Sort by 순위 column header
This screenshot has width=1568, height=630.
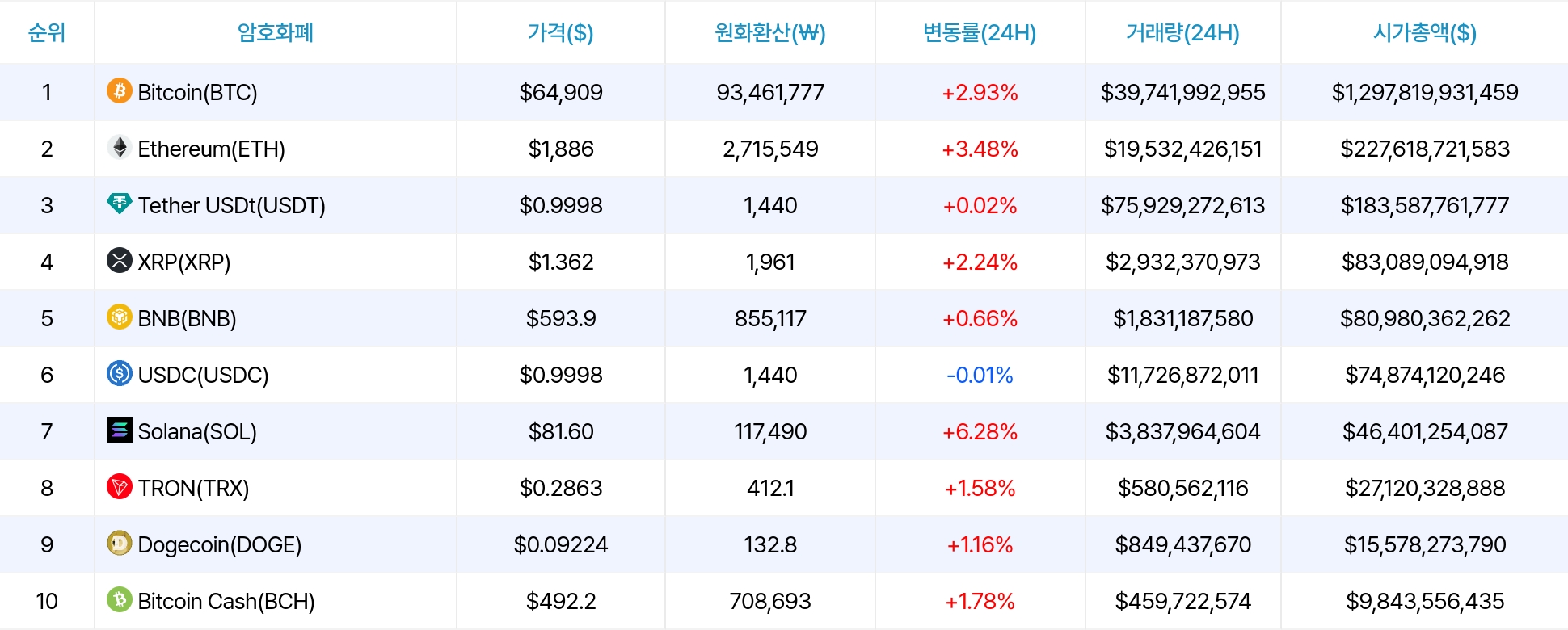tap(47, 32)
